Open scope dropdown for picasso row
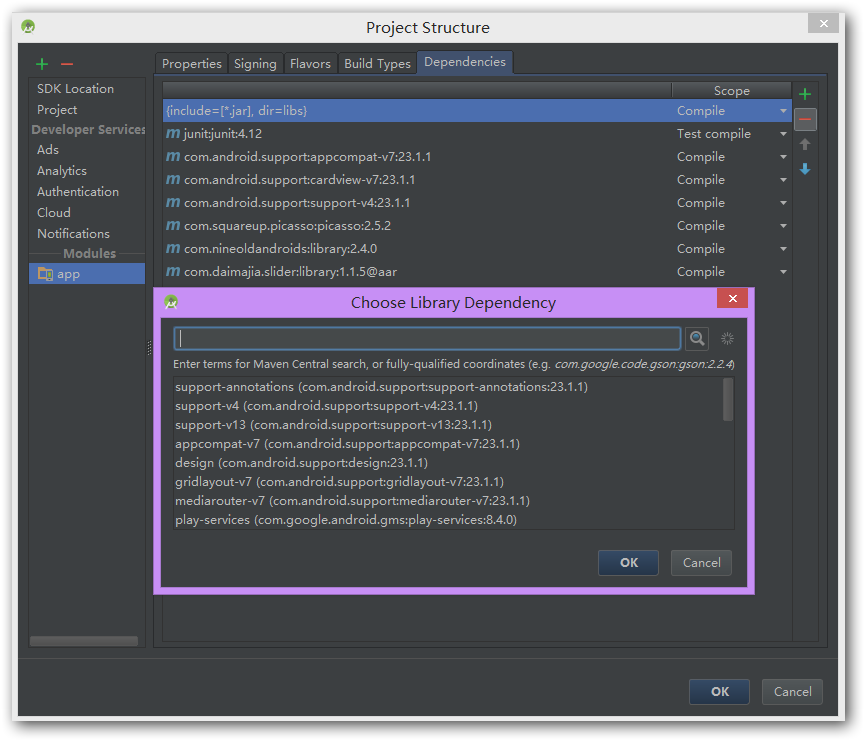Viewport: 865px width, 741px height. pos(783,226)
